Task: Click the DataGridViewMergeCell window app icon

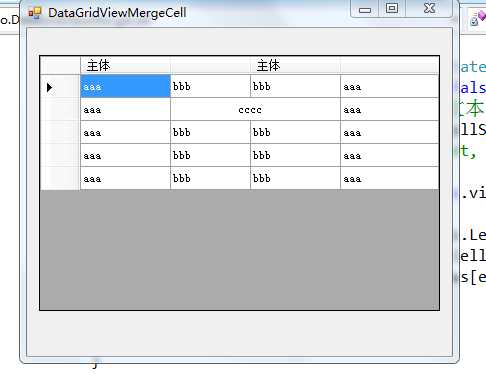Action: (35, 13)
